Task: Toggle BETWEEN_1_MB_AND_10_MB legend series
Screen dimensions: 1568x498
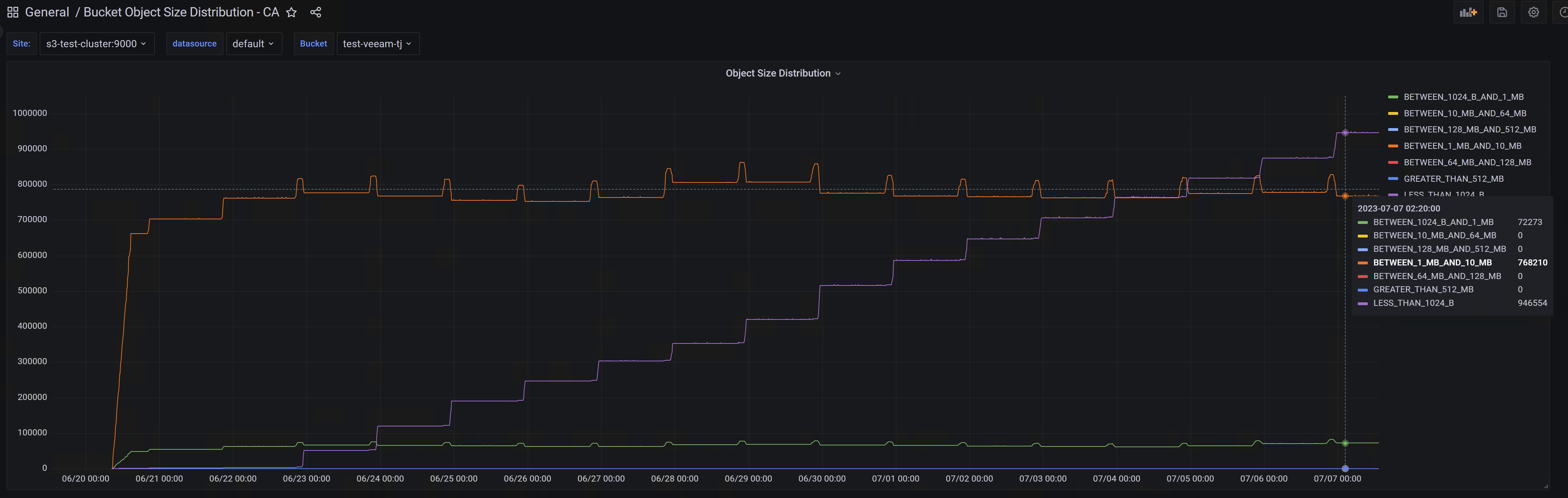Action: [1462, 146]
